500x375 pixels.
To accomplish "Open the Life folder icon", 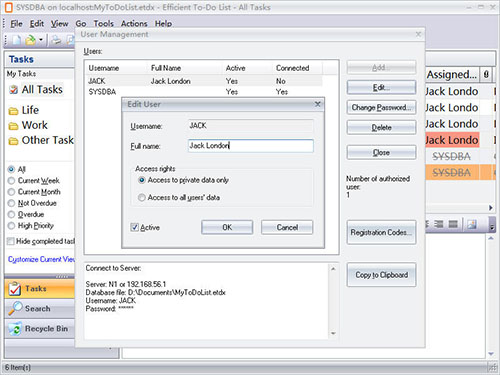I will pyautogui.click(x=13, y=111).
